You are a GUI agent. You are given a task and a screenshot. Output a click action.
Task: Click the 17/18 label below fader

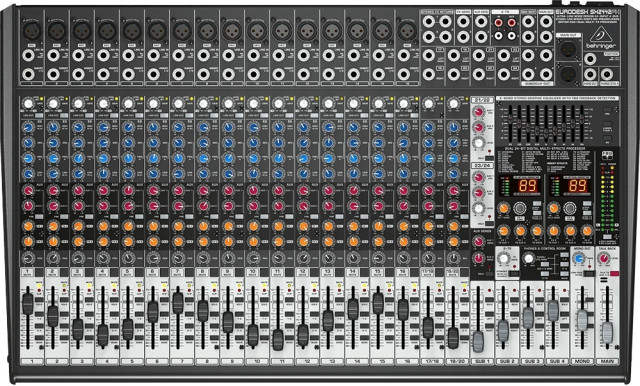[x=432, y=361]
